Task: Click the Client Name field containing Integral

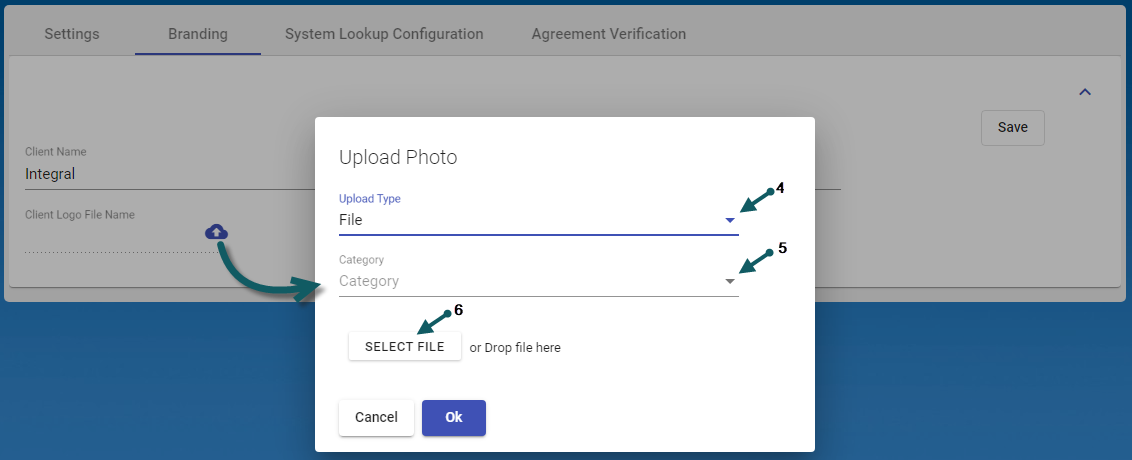Action: pyautogui.click(x=160, y=174)
